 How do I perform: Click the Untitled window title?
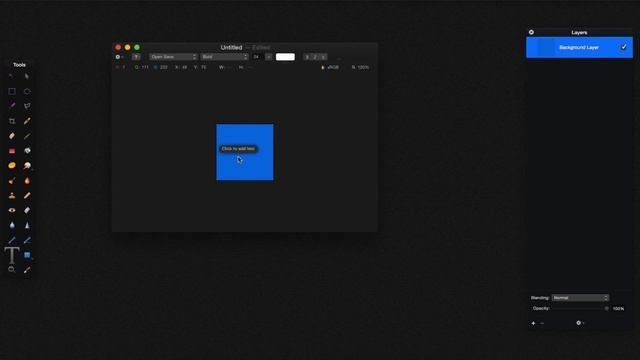tap(231, 47)
